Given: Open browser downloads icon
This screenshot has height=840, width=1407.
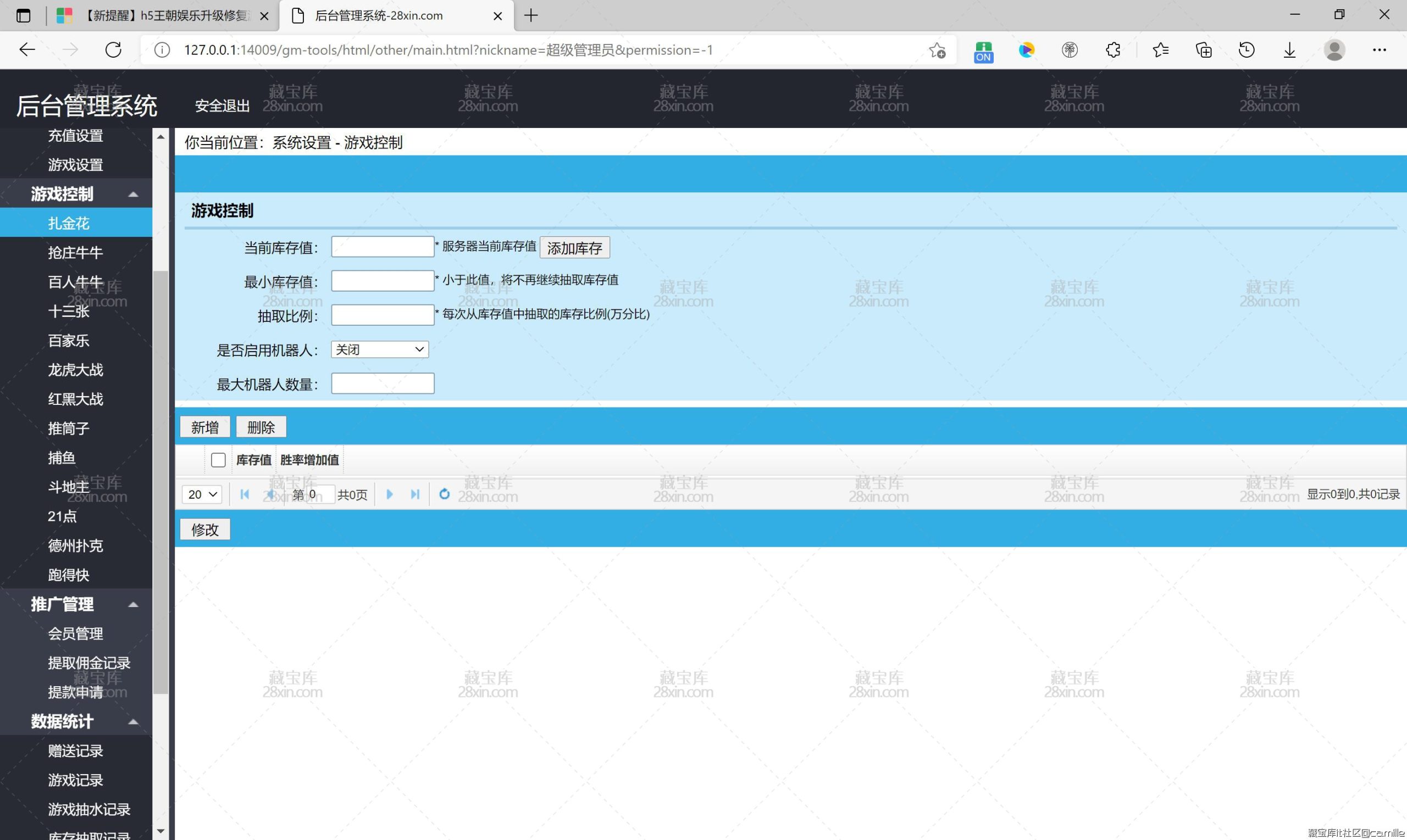Looking at the screenshot, I should tap(1289, 50).
